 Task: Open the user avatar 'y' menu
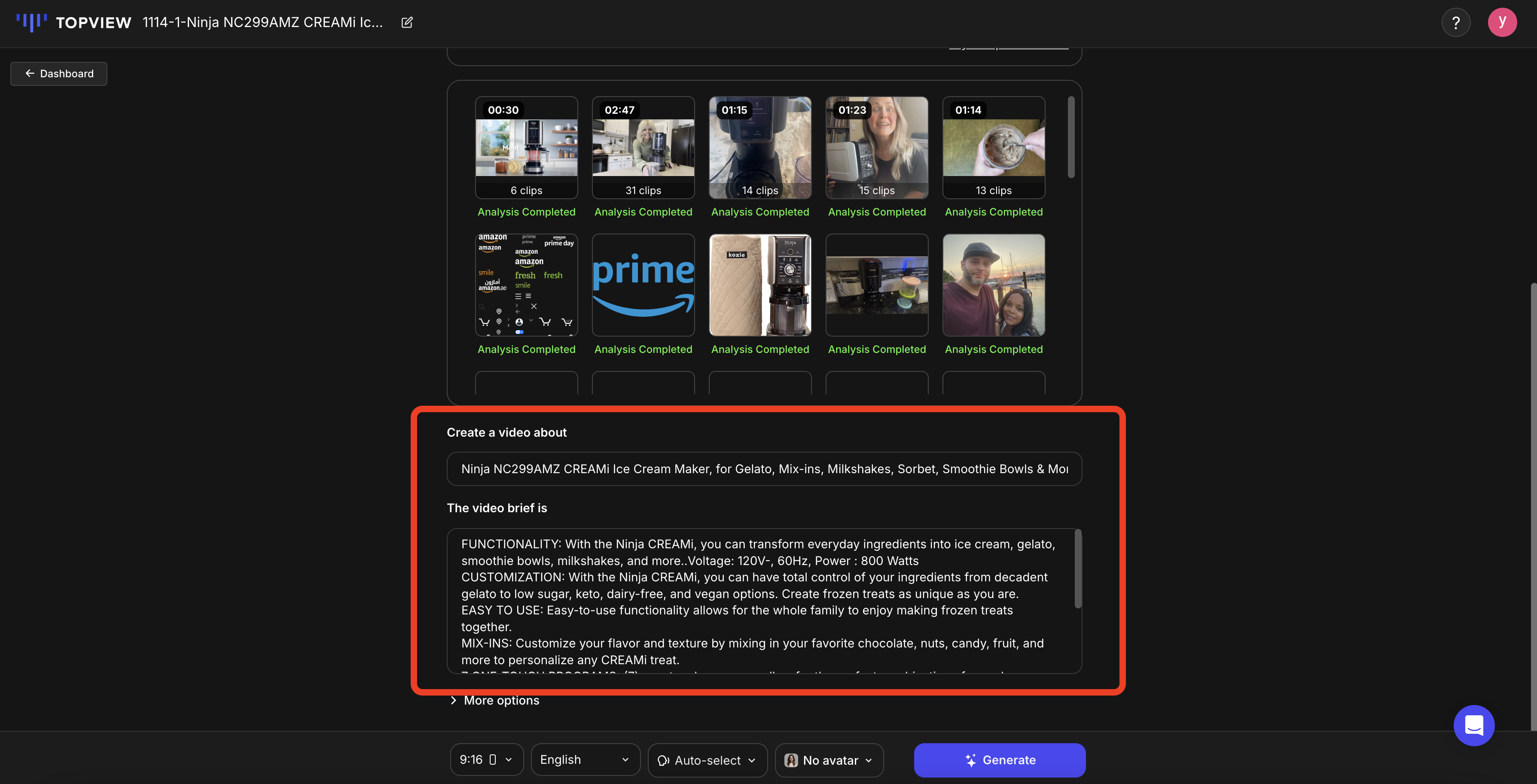1502,23
